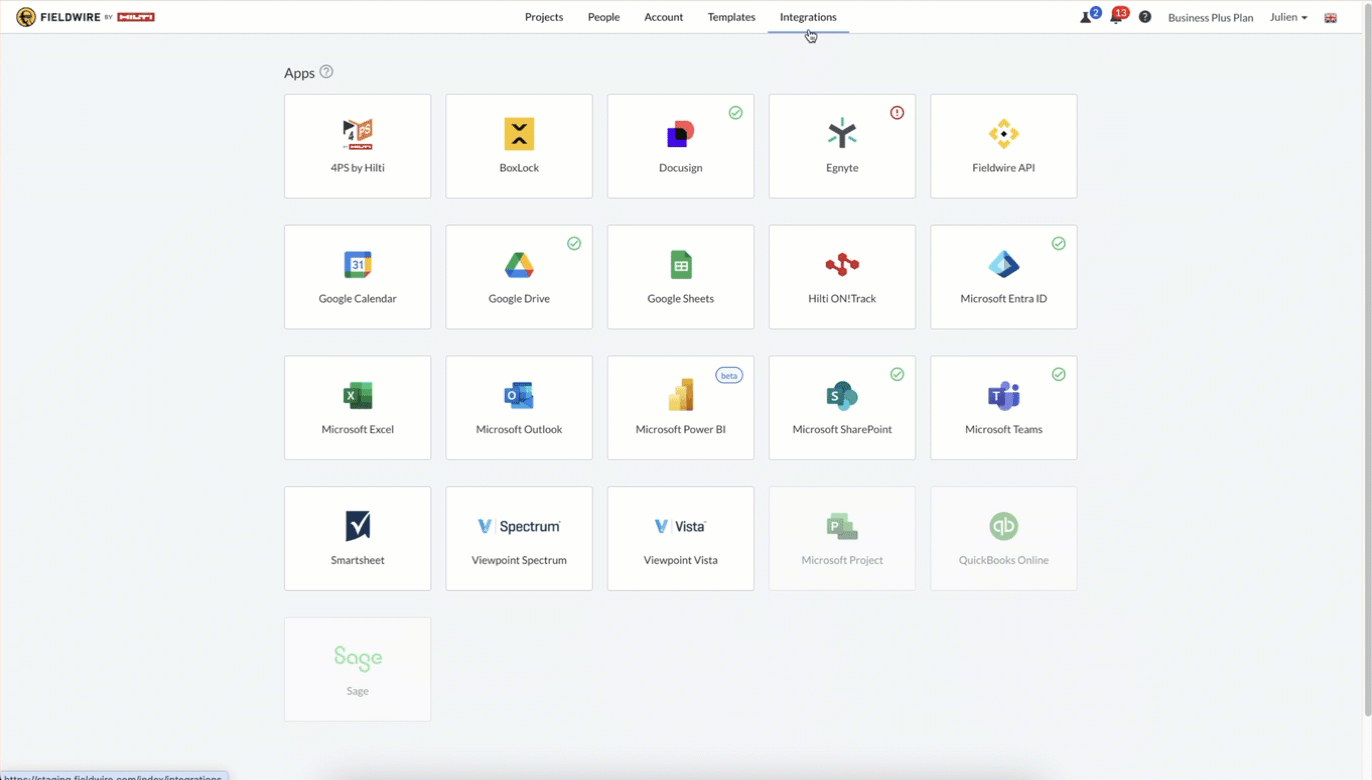Open the Docusign integration tile
This screenshot has width=1372, height=780.
[x=680, y=146]
